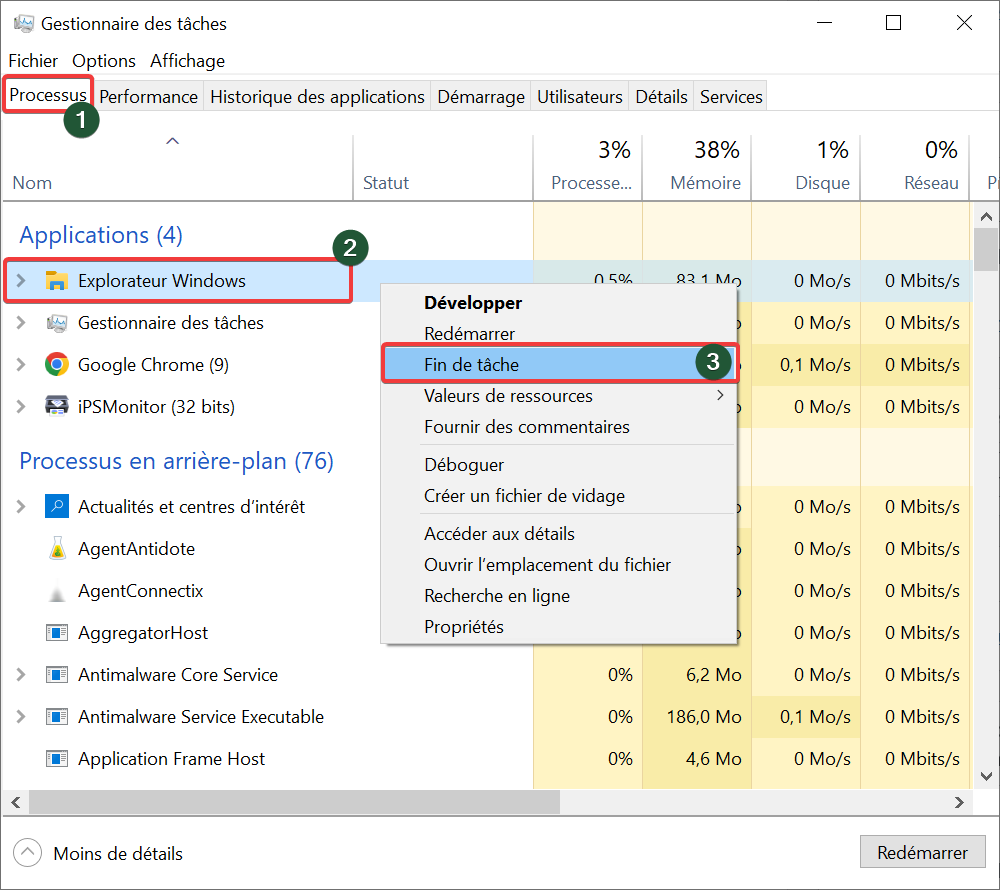The width and height of the screenshot is (1000, 890).
Task: Click the Moins de détails circle arrow icon
Action: tap(27, 852)
